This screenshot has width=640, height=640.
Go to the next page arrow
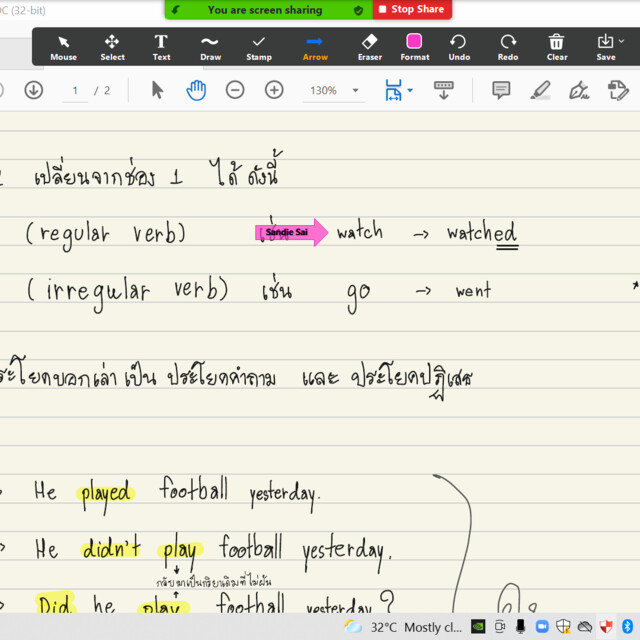click(x=33, y=90)
